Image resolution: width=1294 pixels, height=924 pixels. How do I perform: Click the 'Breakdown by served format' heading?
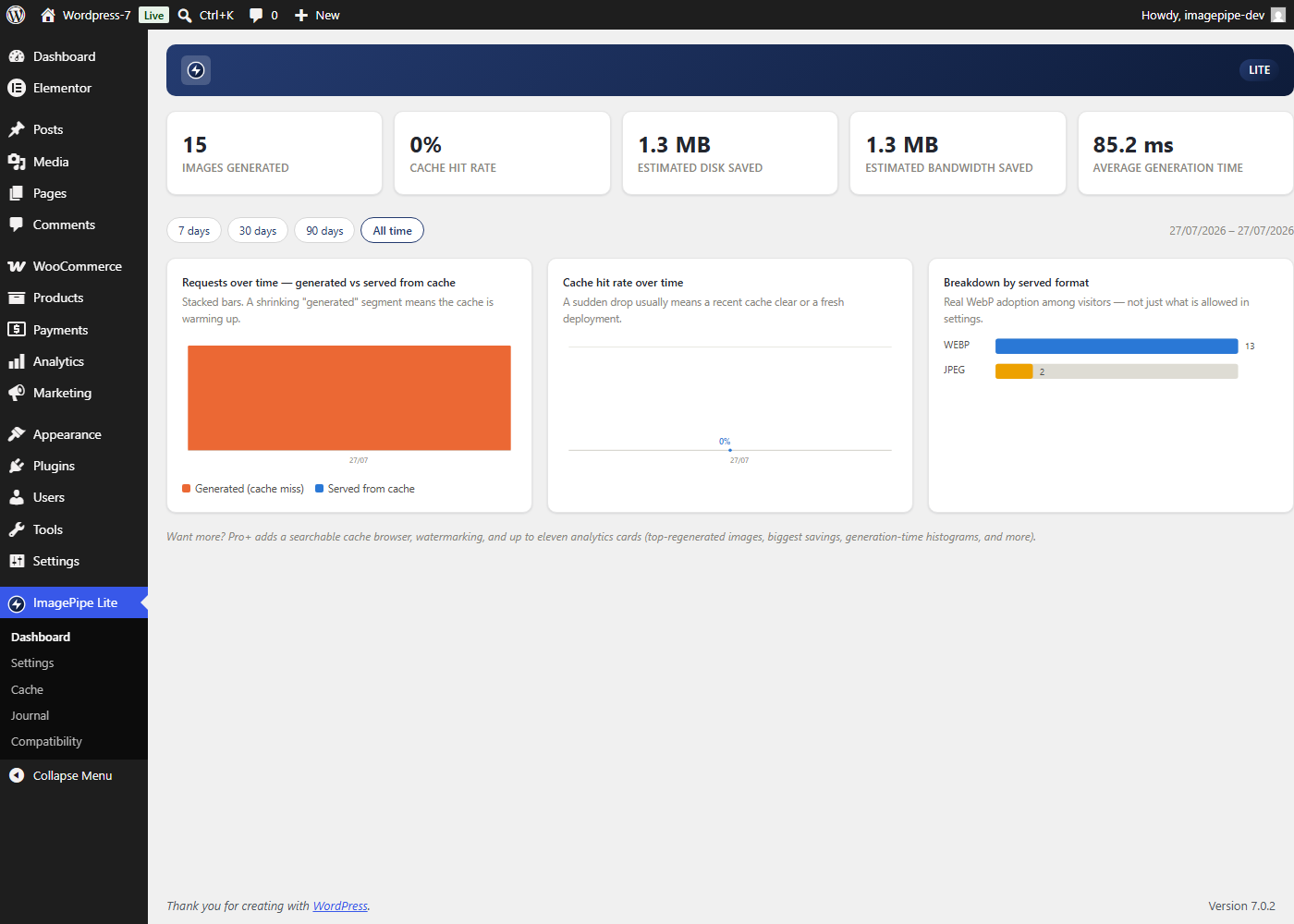point(1016,283)
